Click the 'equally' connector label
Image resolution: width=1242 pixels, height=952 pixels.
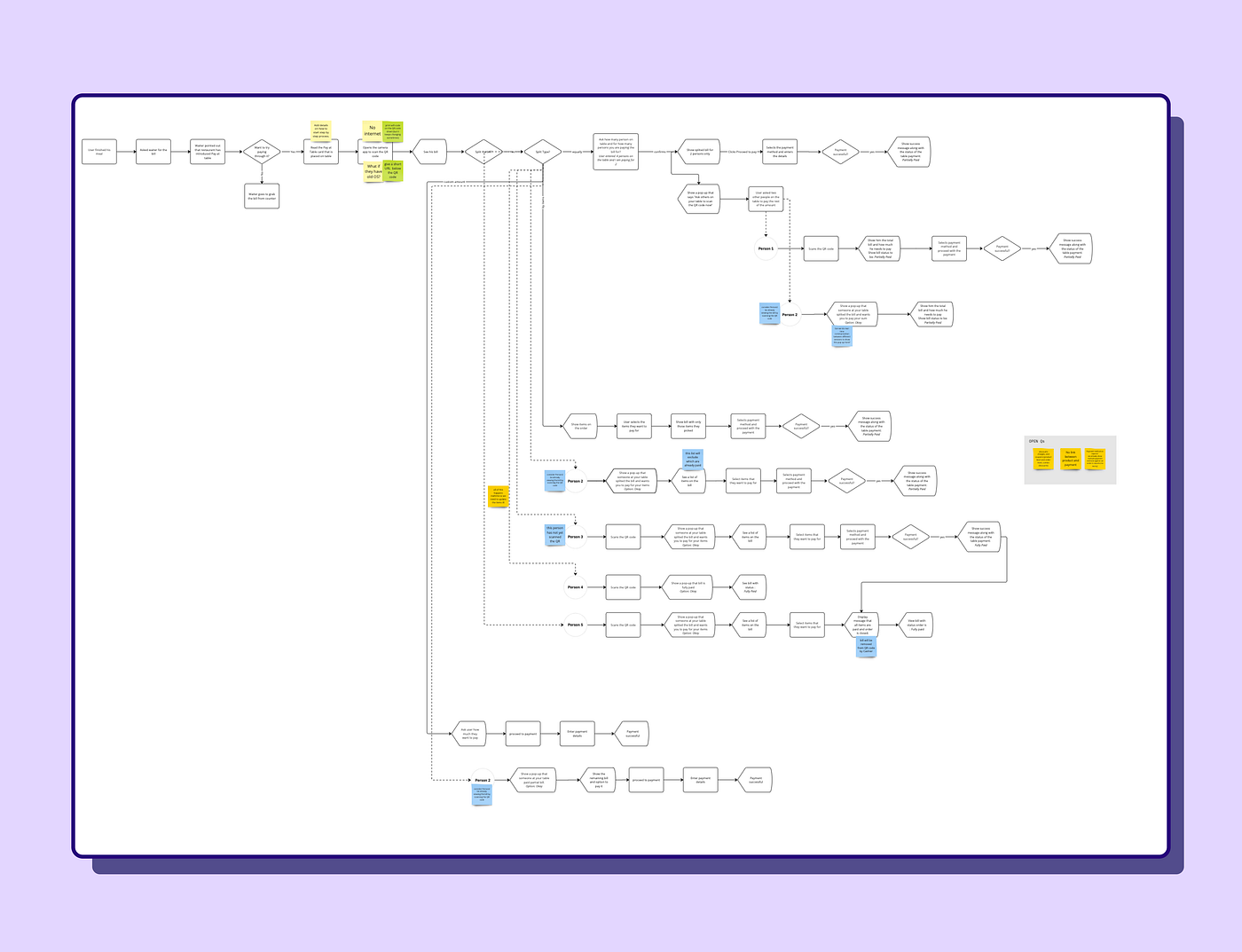click(x=578, y=152)
